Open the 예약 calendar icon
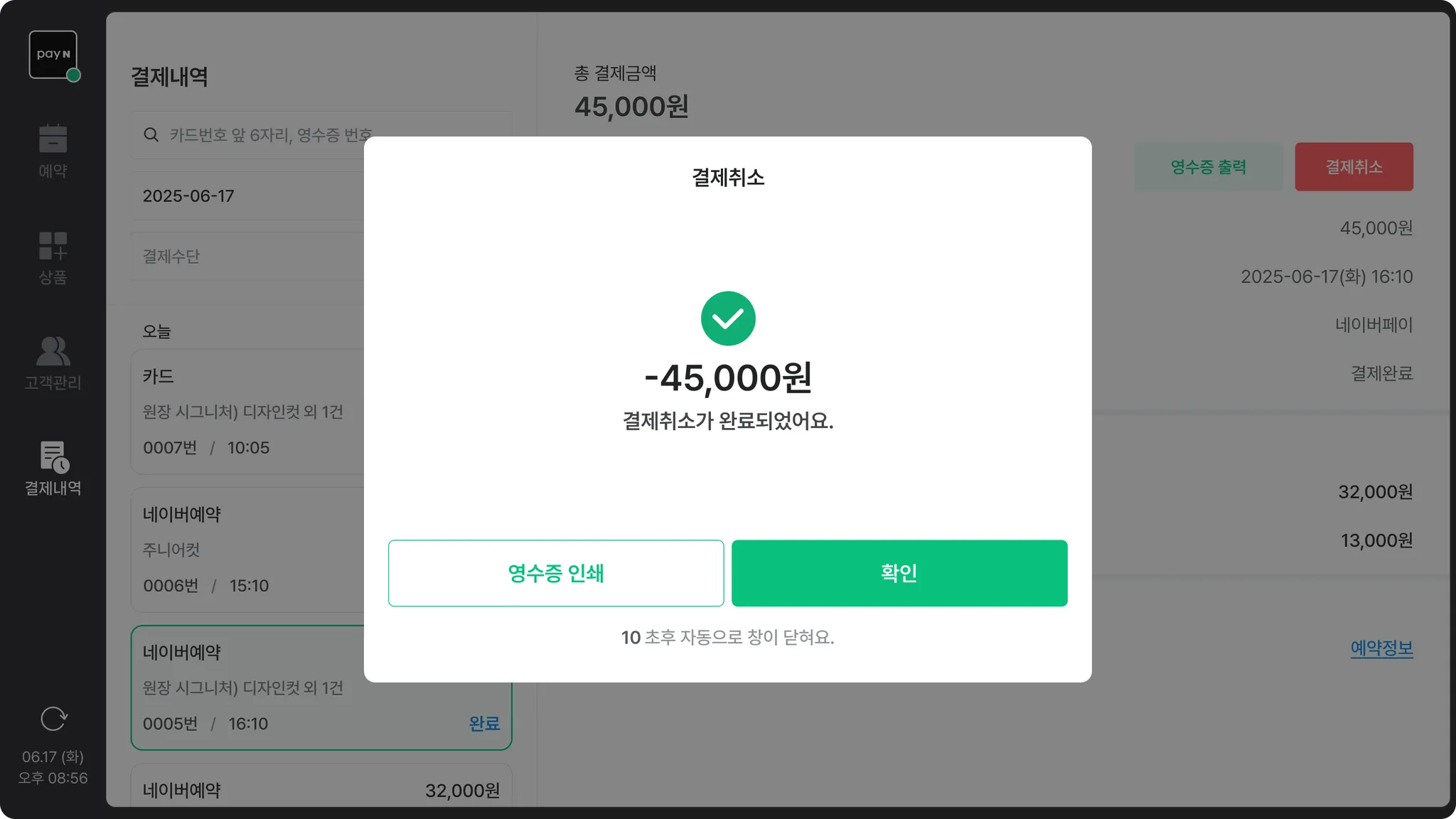The width and height of the screenshot is (1456, 819). click(53, 139)
